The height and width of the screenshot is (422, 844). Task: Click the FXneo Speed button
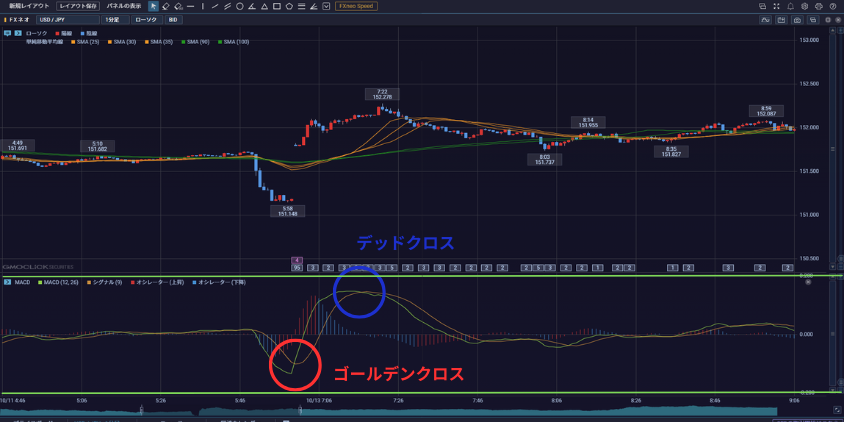356,6
